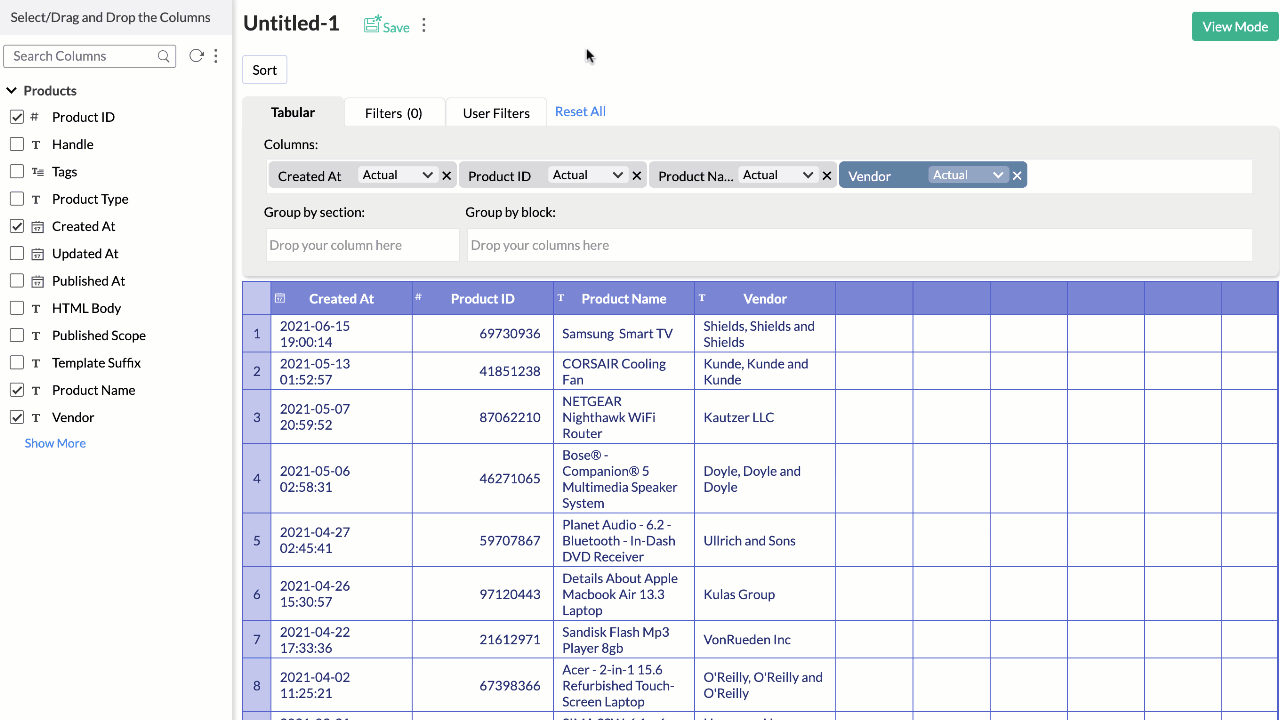Click the search magnifier icon in Search Columns
Viewport: 1280px width, 720px height.
click(x=164, y=57)
